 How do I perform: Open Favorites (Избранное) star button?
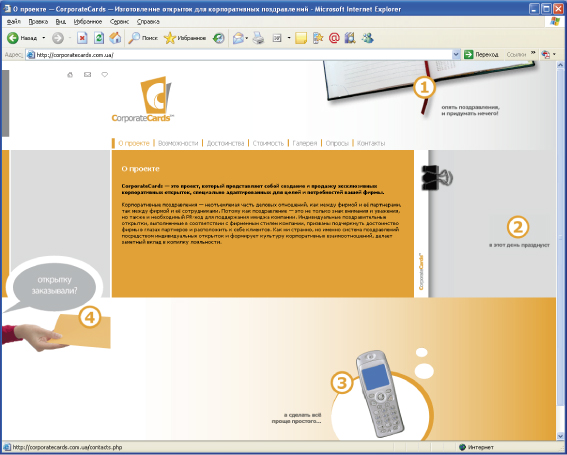(185, 38)
